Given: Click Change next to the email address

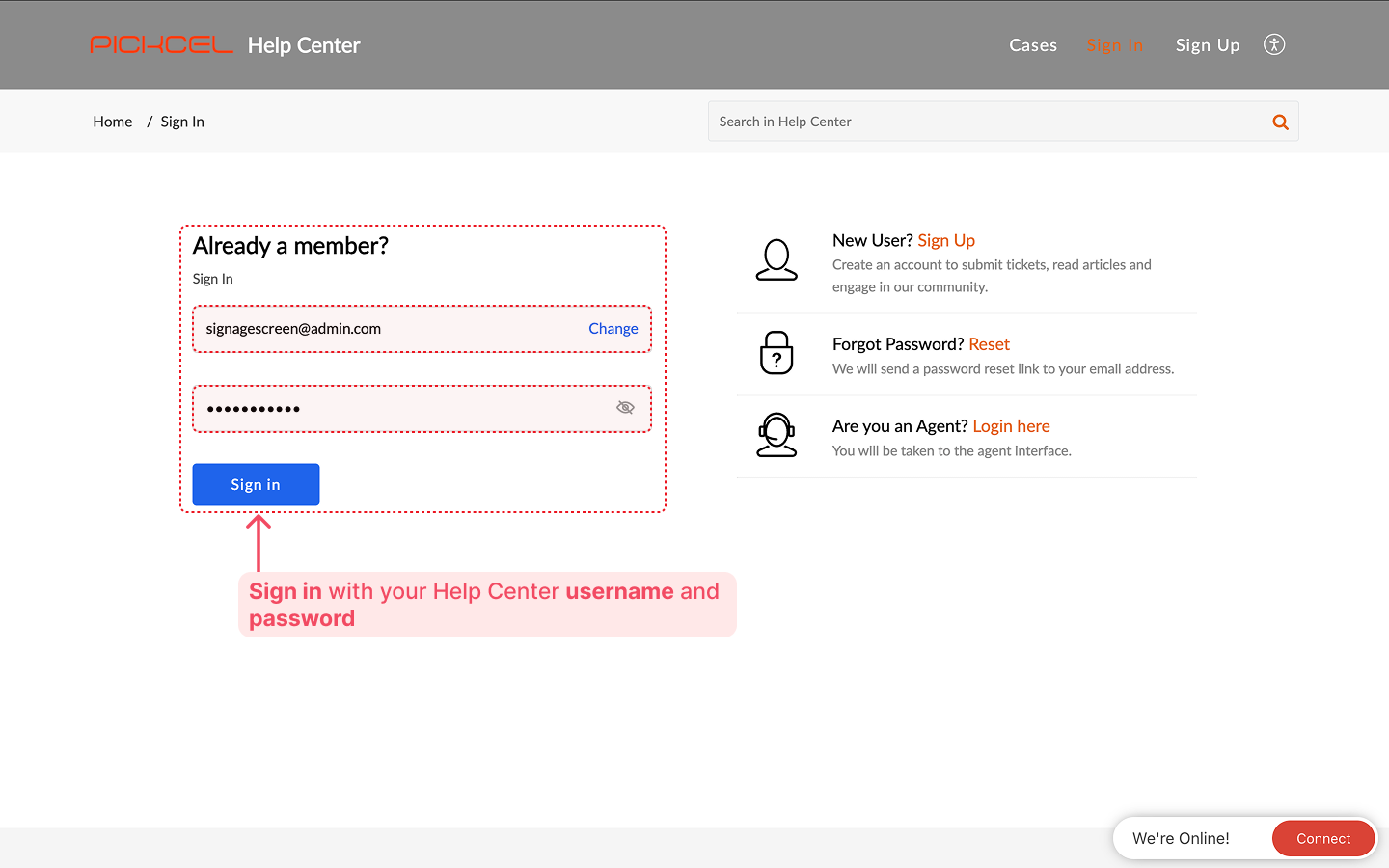Looking at the screenshot, I should click(613, 329).
